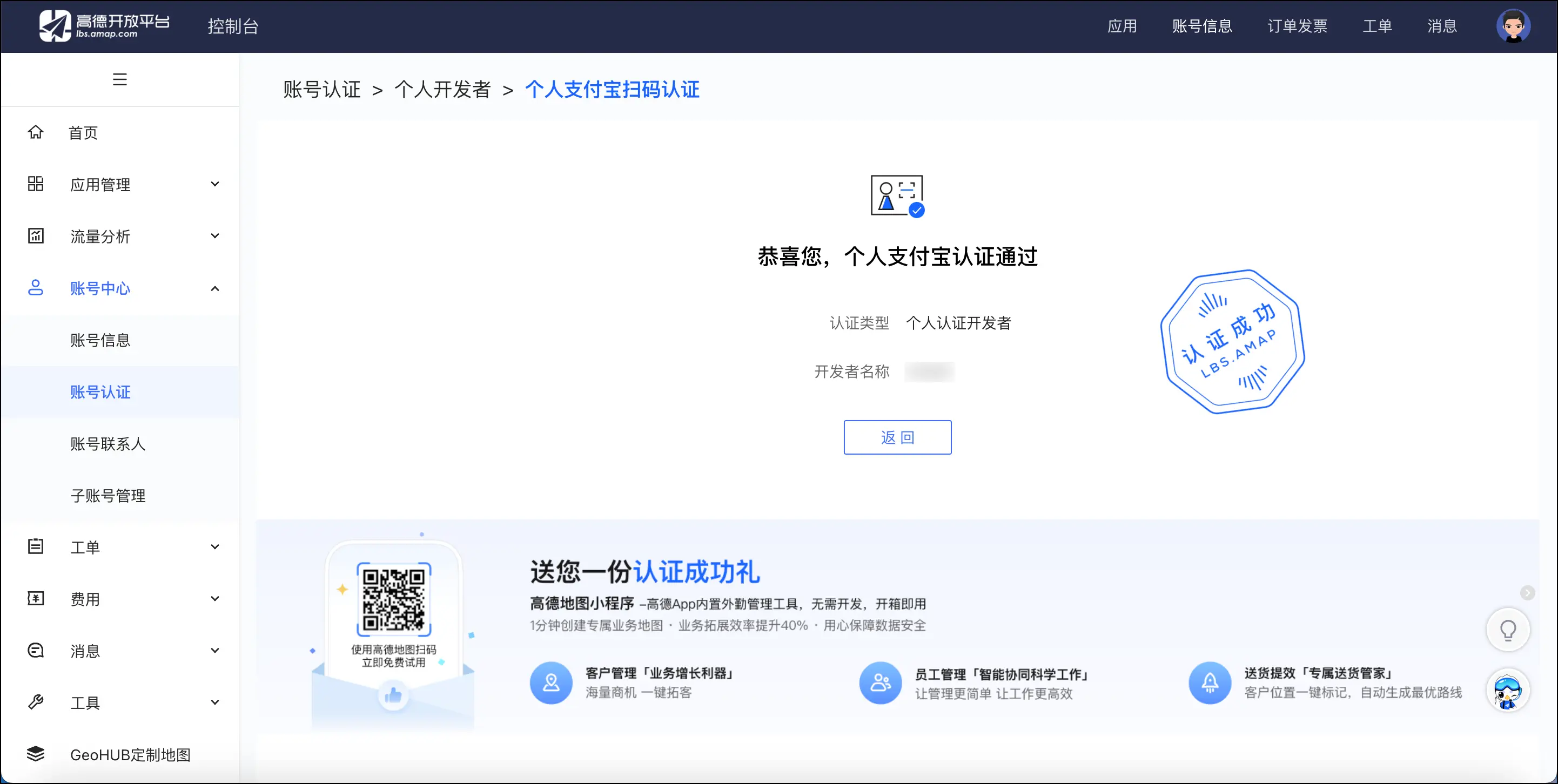Expand the 工单 sidebar chevron

coord(214,546)
